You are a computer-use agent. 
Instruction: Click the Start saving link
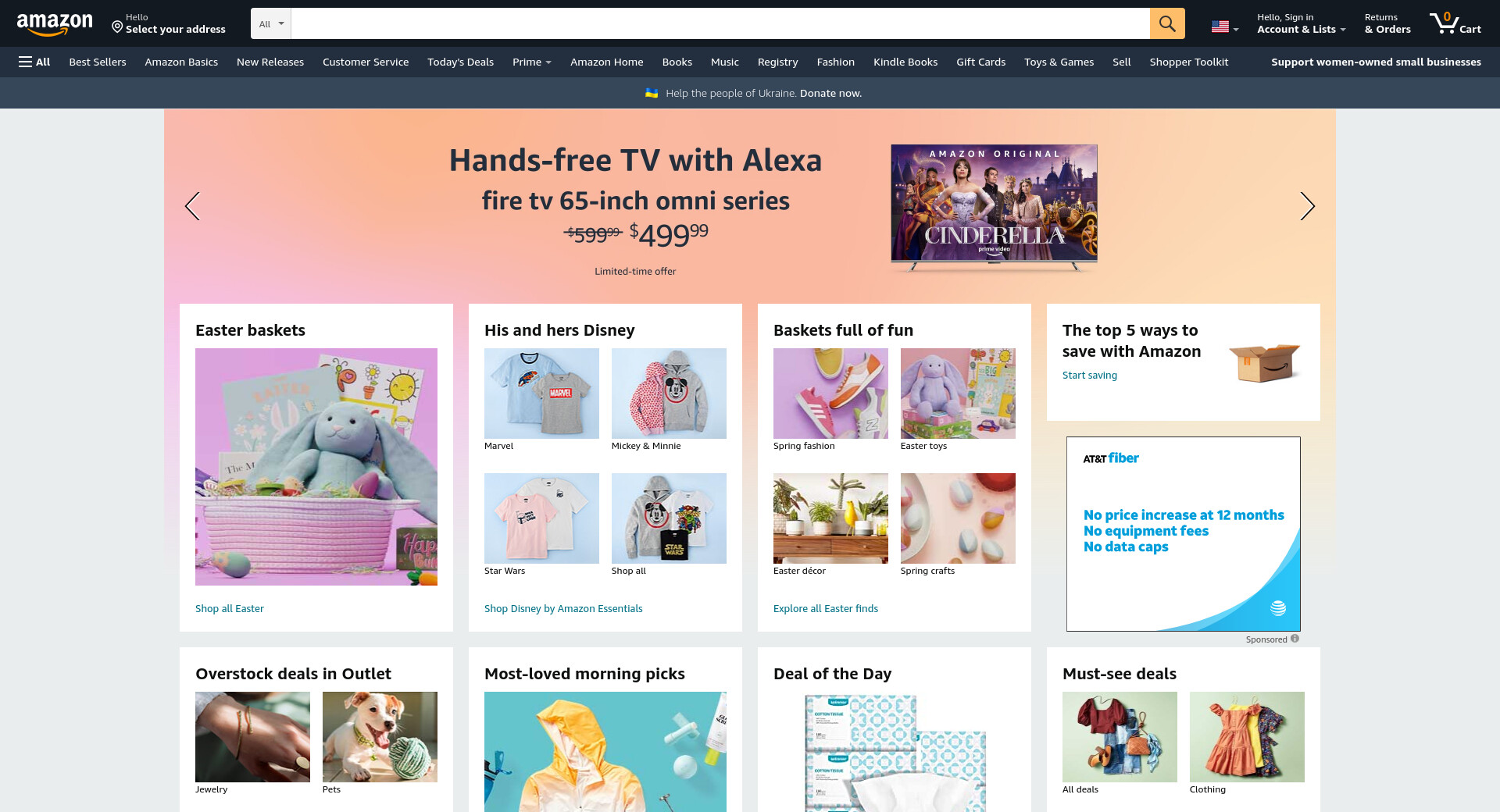click(x=1089, y=375)
